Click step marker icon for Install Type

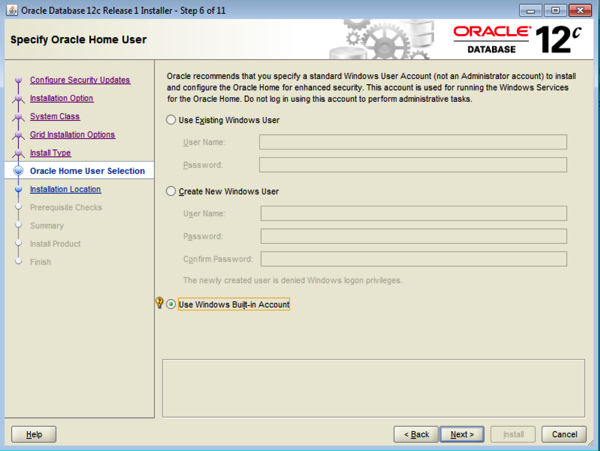point(18,153)
